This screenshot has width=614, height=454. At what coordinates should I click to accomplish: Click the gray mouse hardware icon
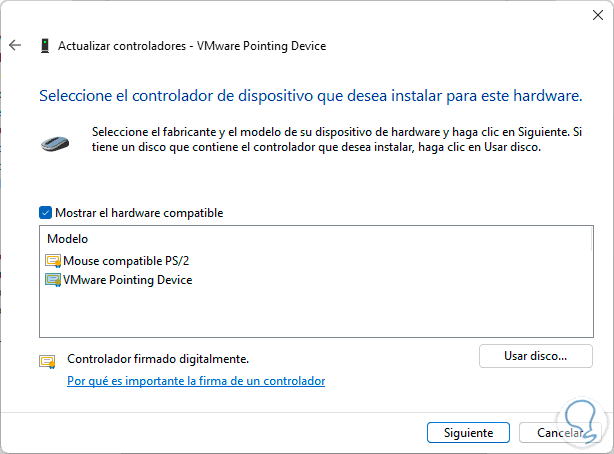coord(55,141)
